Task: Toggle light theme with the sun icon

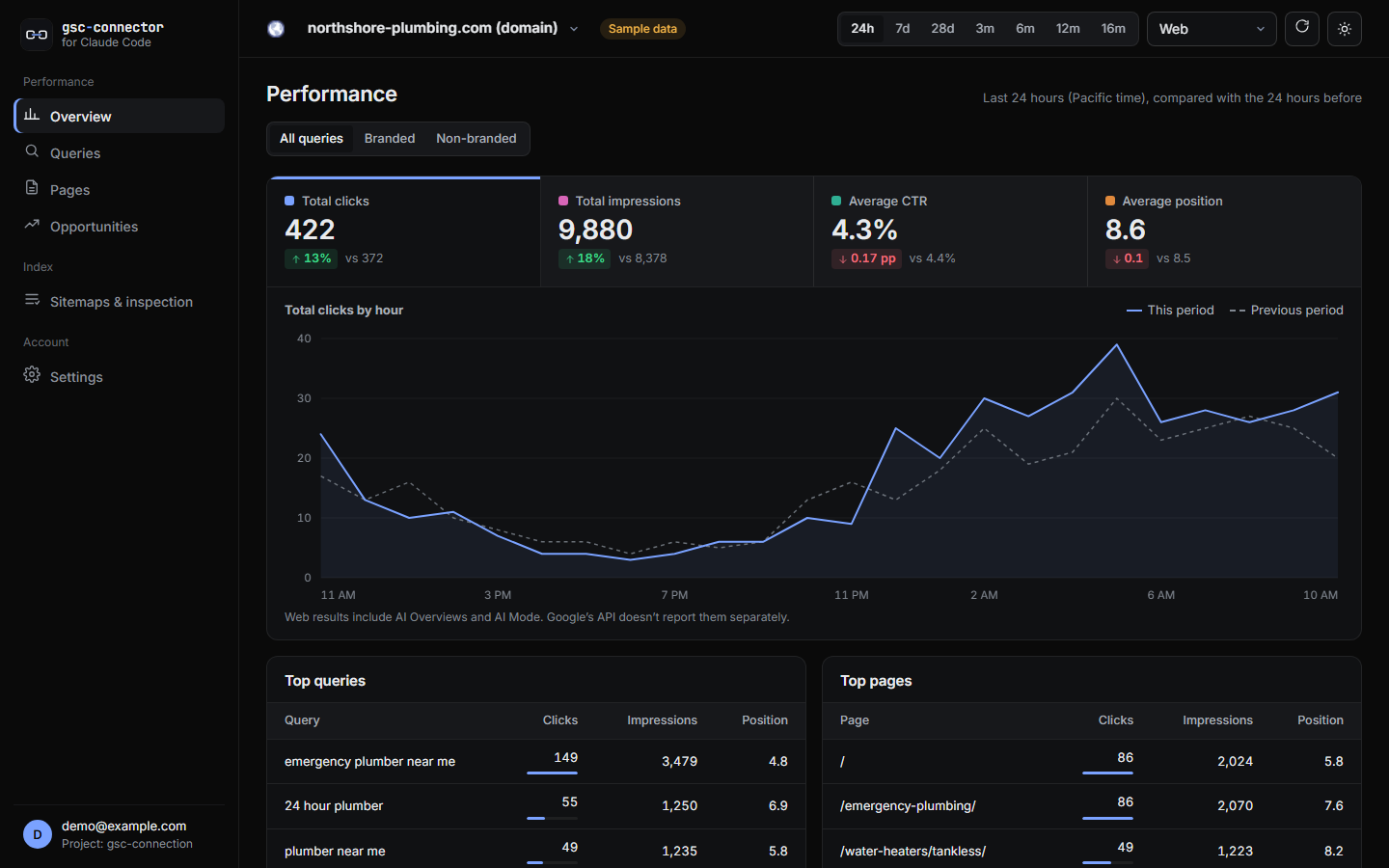Action: coord(1345,29)
